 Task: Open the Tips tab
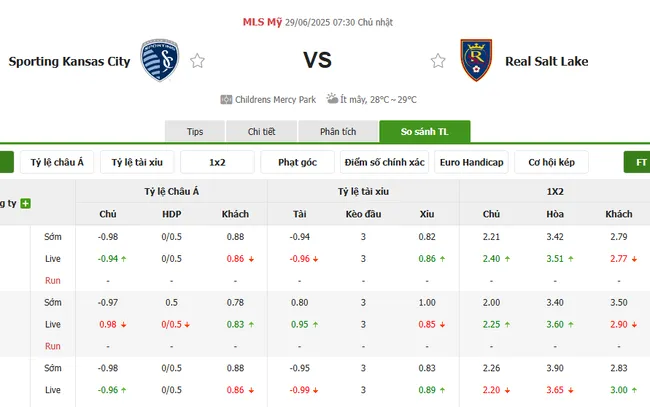tap(195, 132)
